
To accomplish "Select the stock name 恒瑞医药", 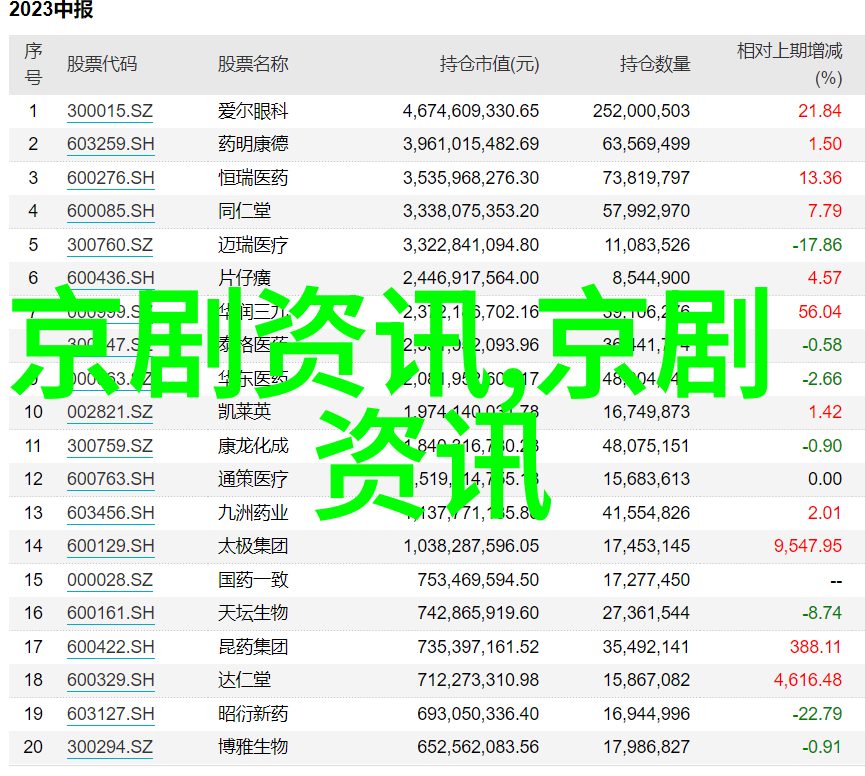I will pos(253,178).
